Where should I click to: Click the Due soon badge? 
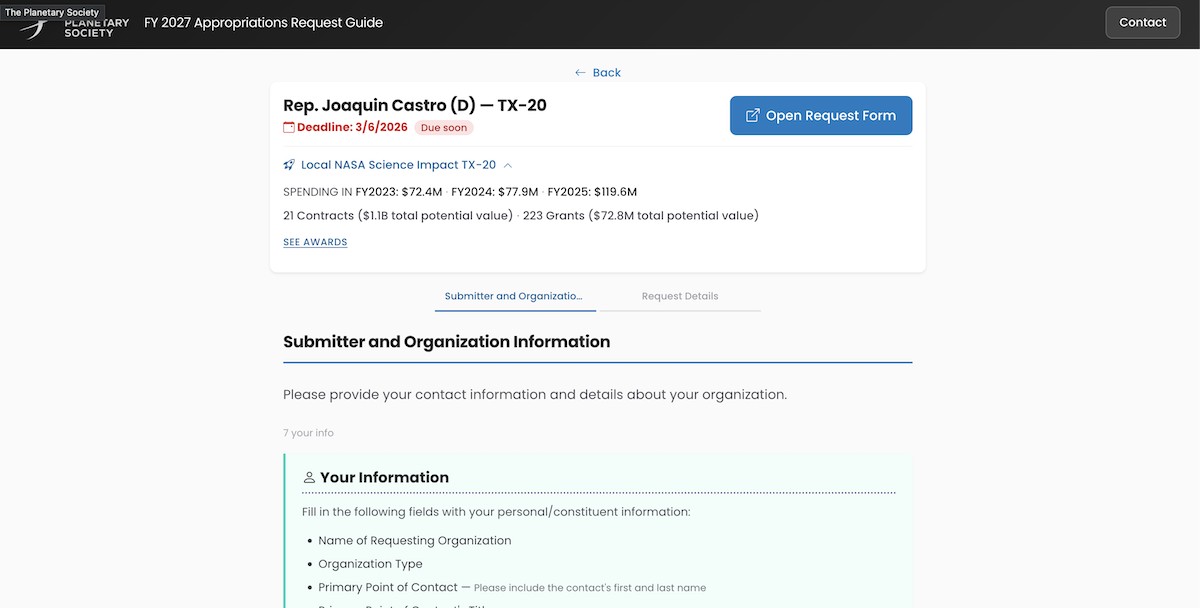click(443, 128)
